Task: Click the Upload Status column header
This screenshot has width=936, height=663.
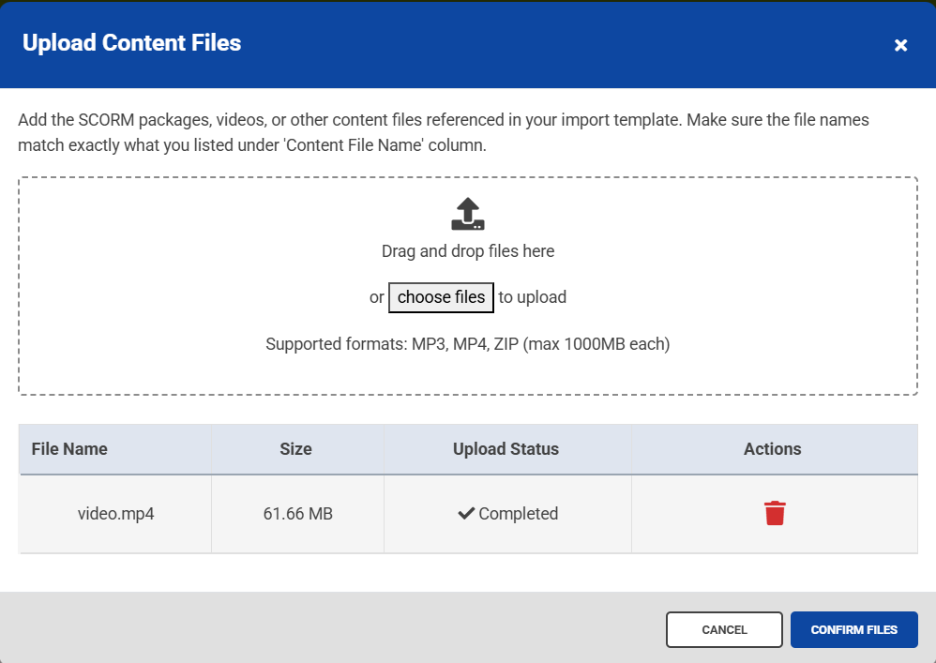Action: [x=506, y=449]
